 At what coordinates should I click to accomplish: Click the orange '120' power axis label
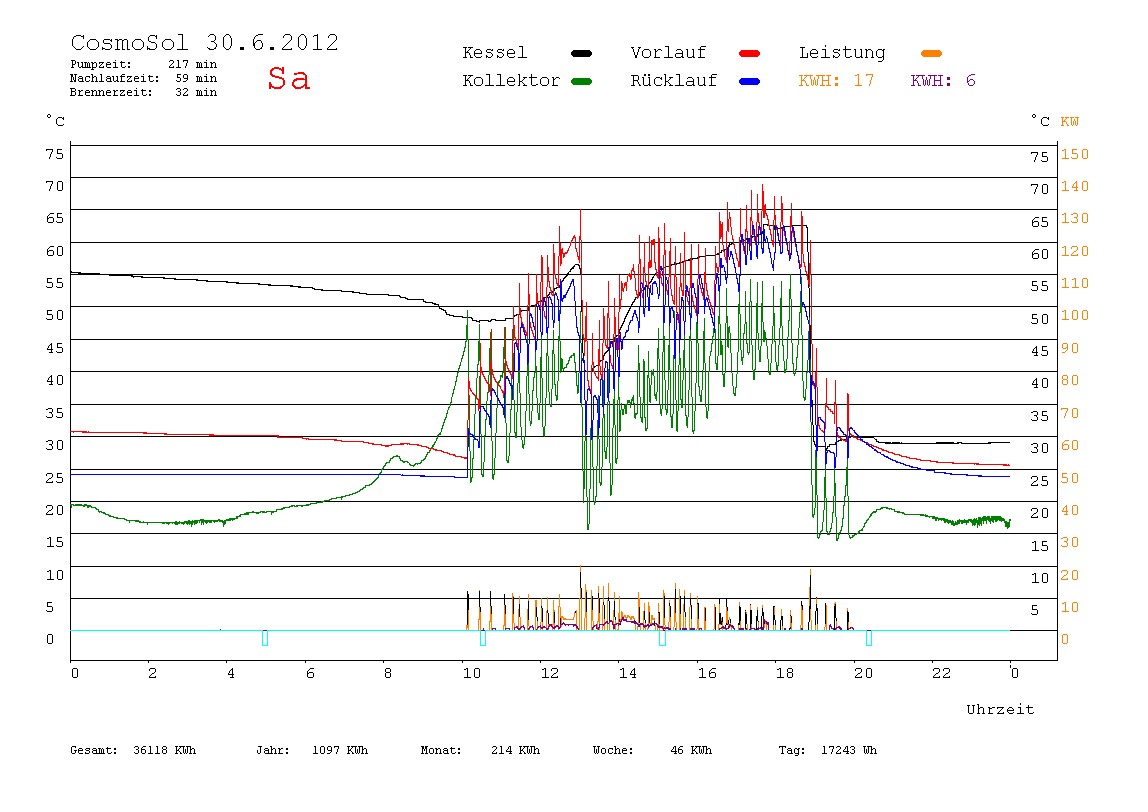point(1075,252)
